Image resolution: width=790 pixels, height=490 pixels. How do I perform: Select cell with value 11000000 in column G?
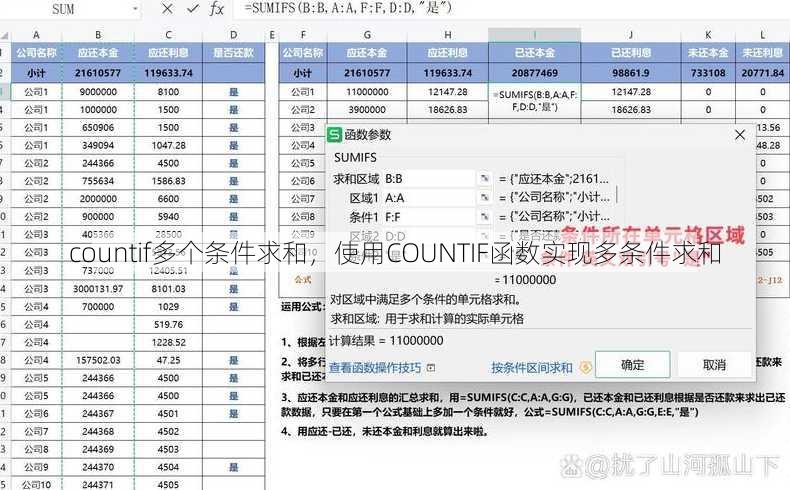tap(367, 92)
